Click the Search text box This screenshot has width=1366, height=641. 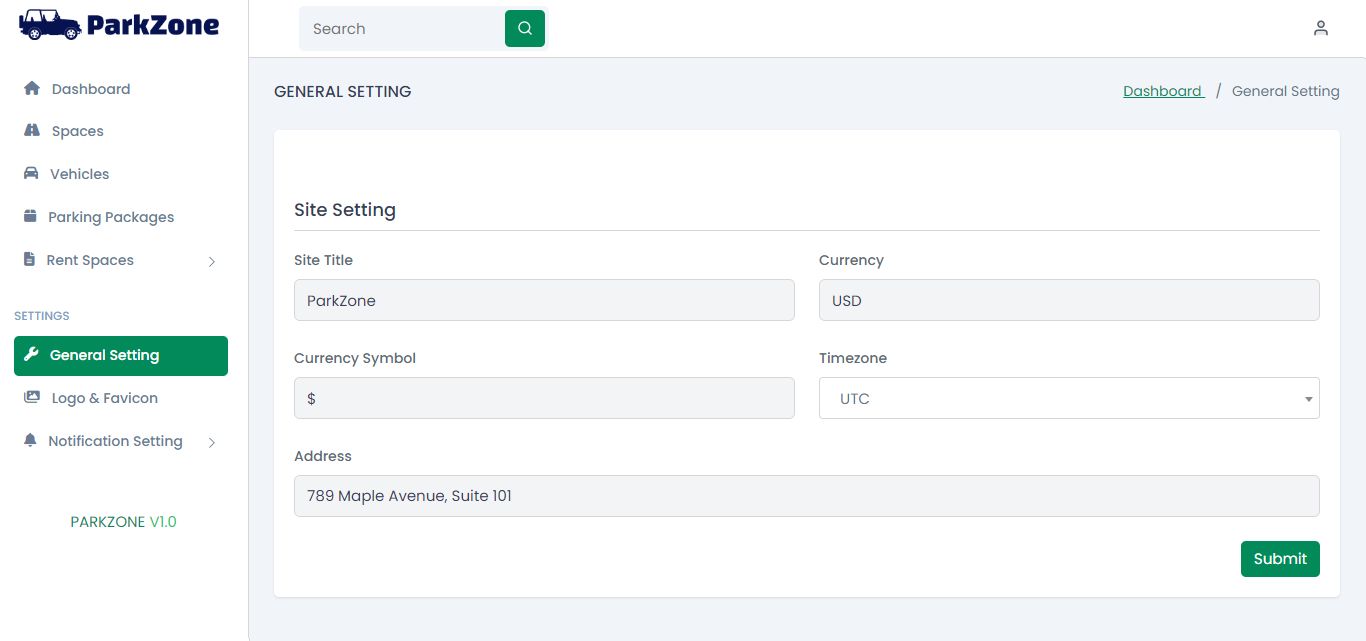coord(402,29)
